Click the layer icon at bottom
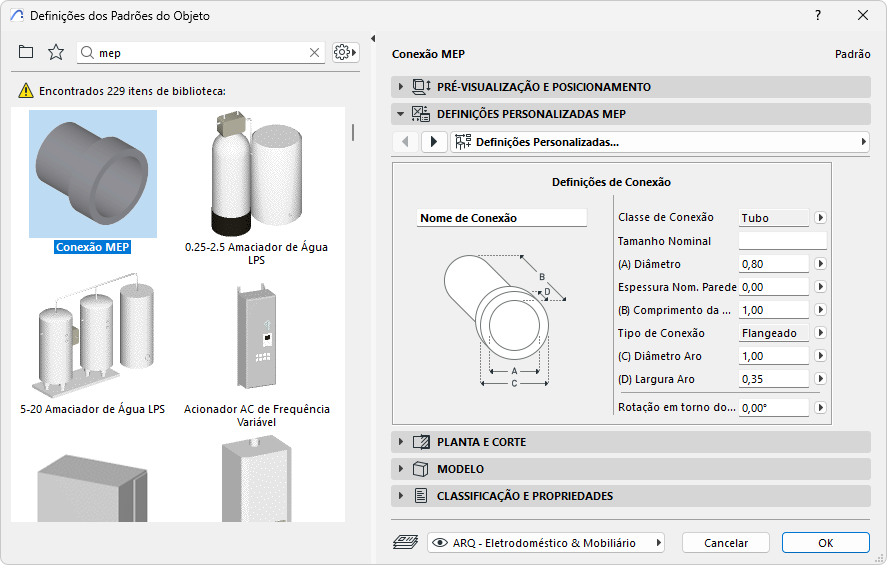The image size is (887, 565). (x=405, y=543)
